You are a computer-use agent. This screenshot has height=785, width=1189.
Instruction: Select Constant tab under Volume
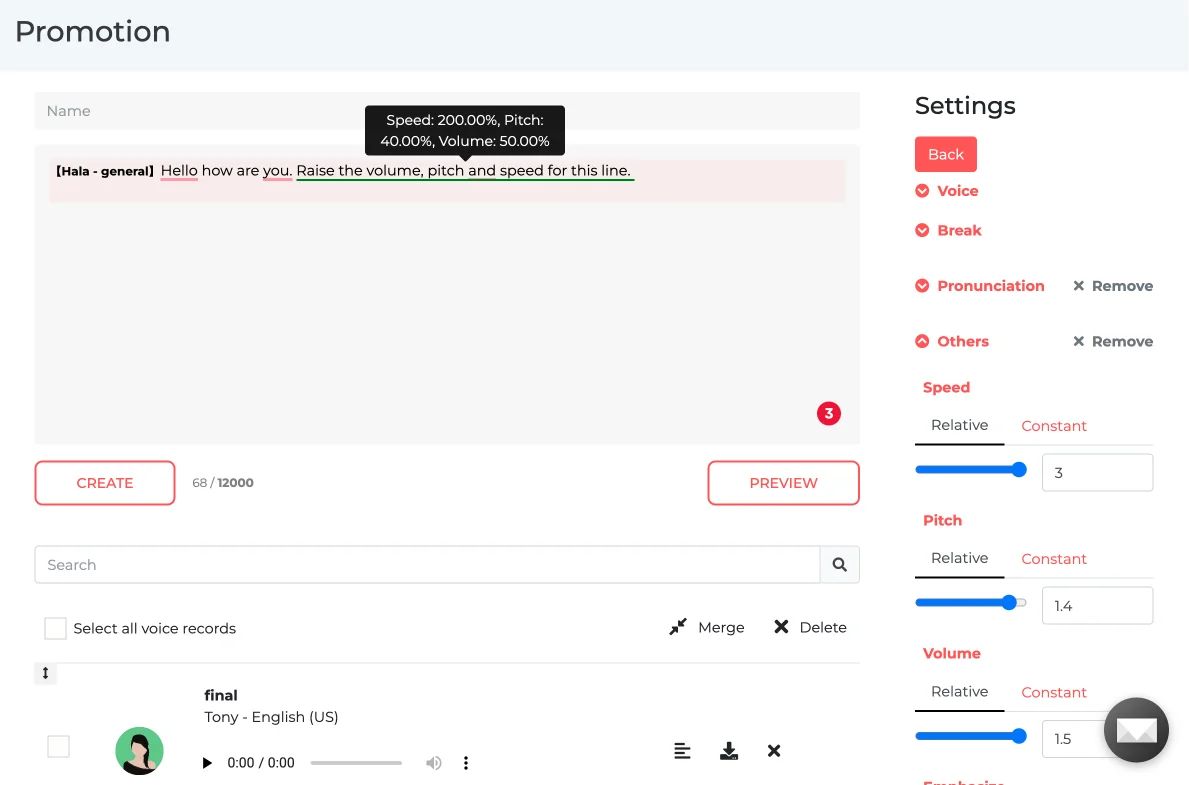(1054, 692)
